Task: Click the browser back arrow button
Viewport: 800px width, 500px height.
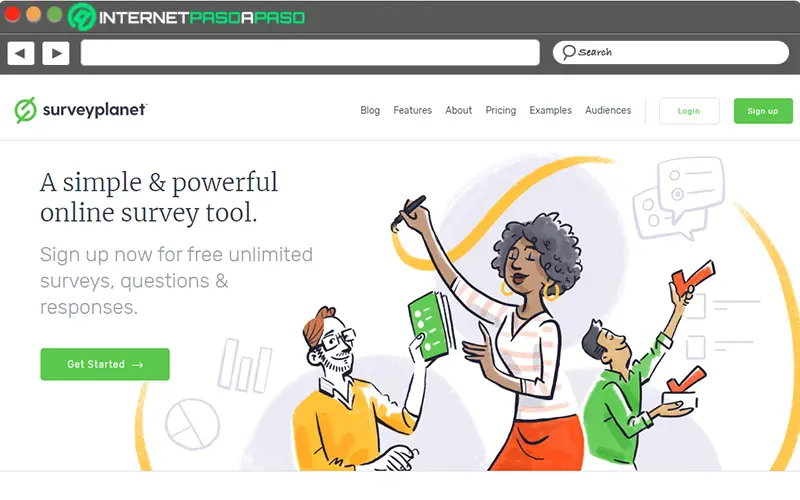Action: click(x=21, y=53)
